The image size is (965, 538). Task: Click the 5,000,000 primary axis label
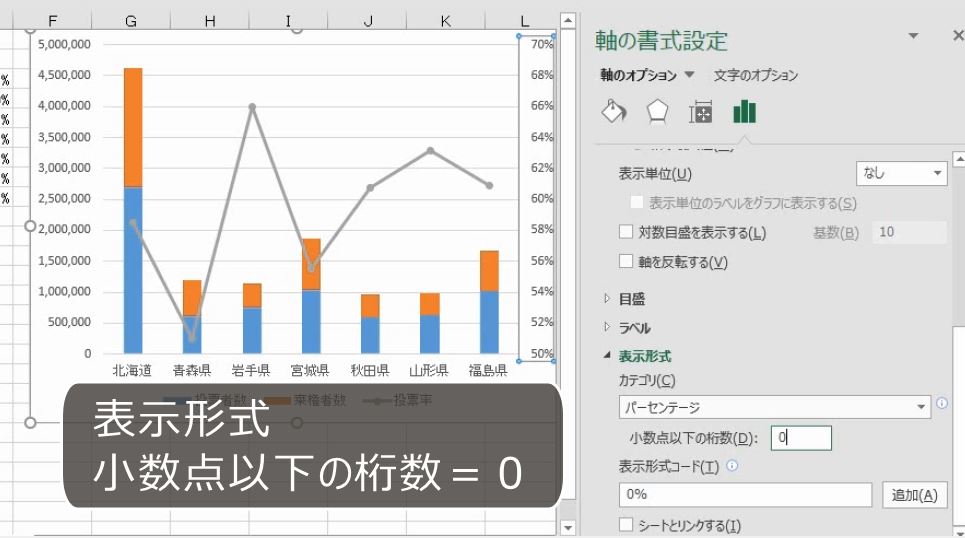point(64,44)
